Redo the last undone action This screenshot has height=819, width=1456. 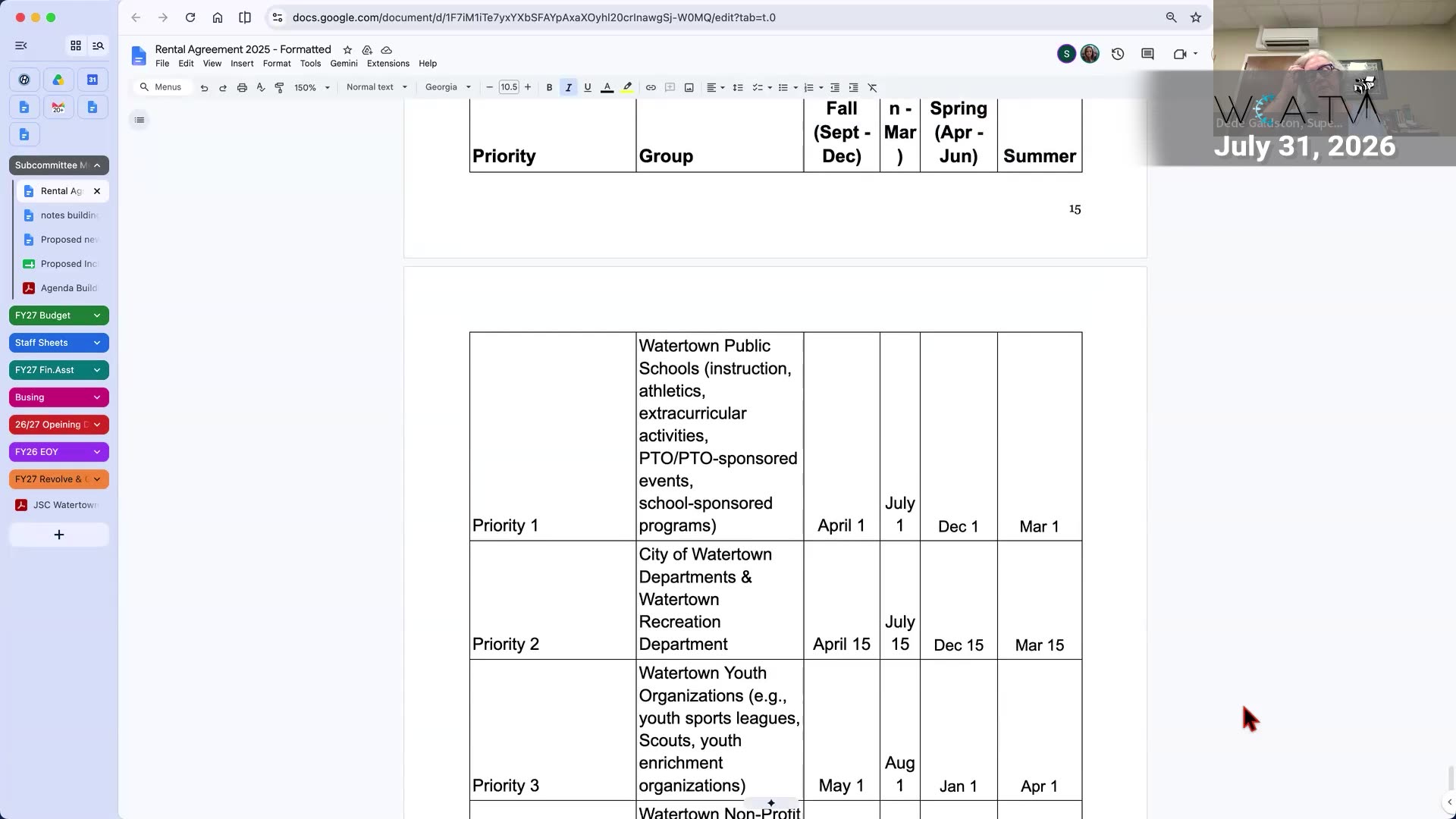coord(223,88)
